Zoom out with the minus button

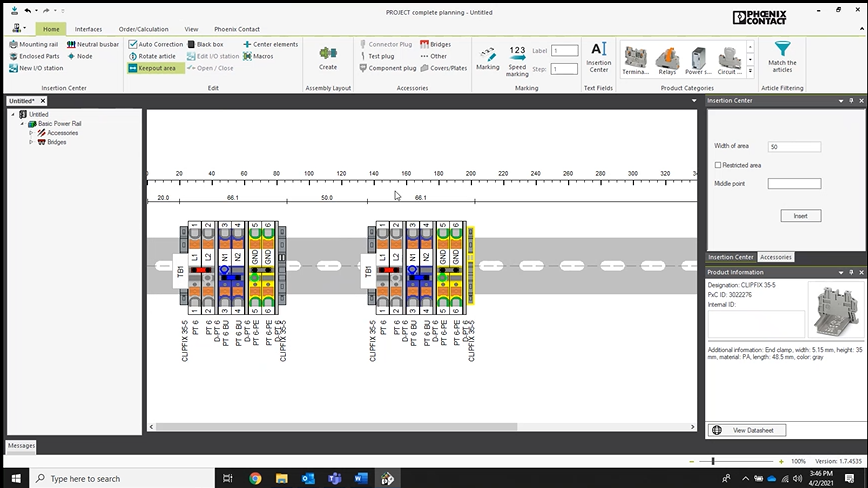pyautogui.click(x=691, y=461)
